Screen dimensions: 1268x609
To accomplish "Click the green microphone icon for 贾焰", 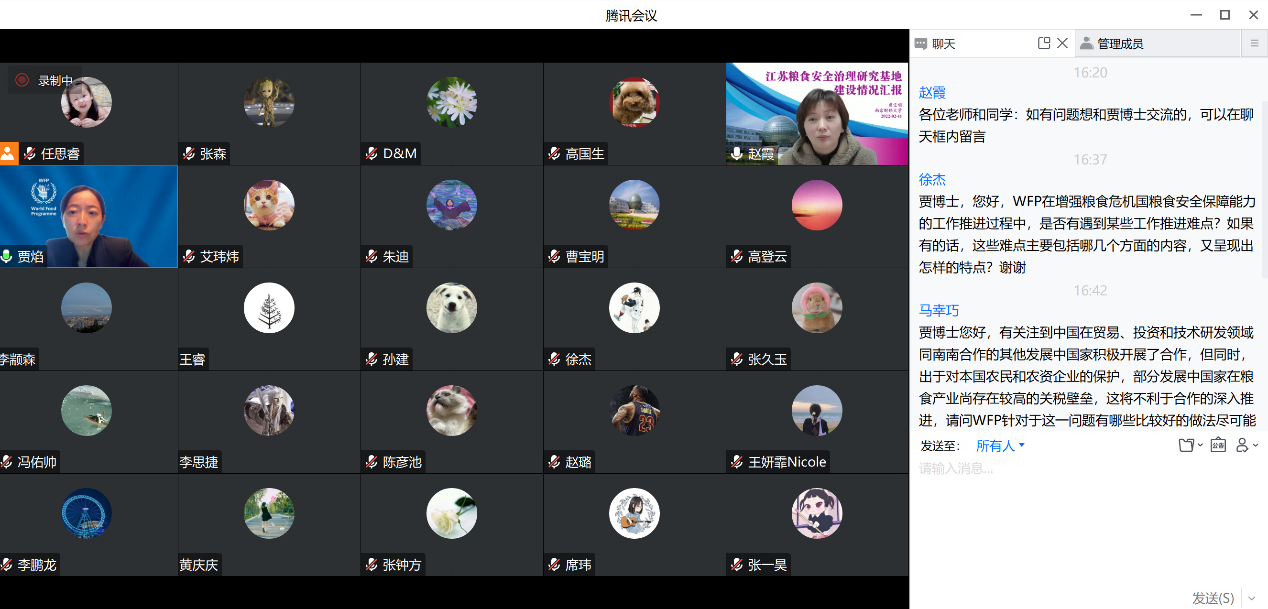I will coord(7,257).
